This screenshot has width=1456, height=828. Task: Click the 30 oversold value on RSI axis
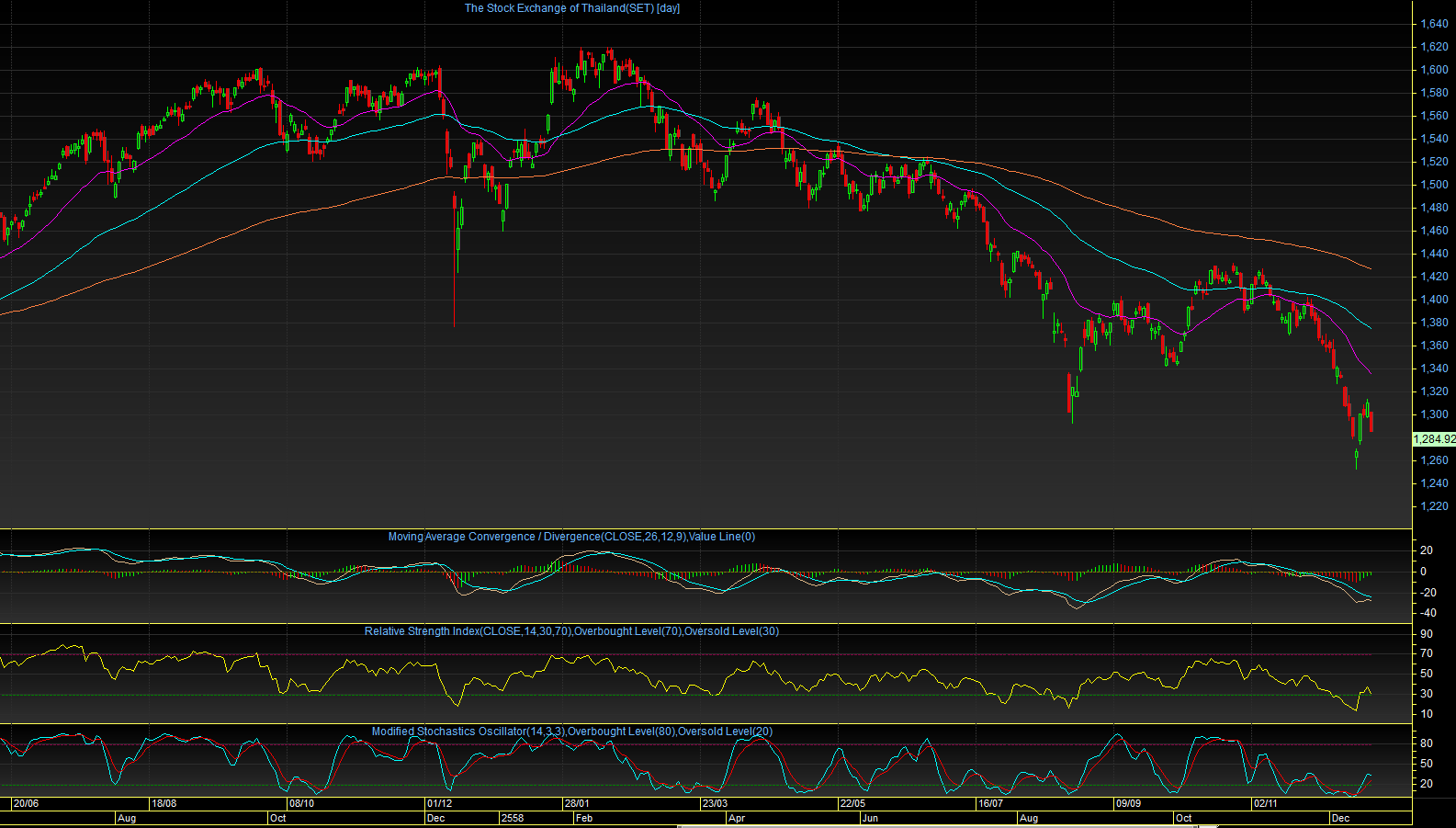click(x=1427, y=694)
